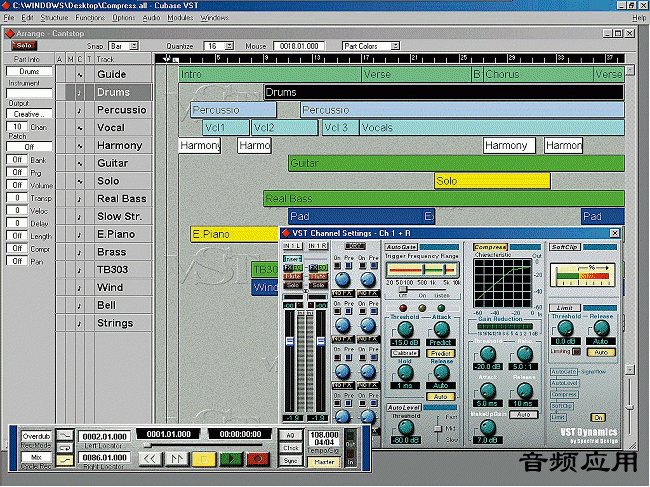Screen dimensions: 650x487
Task: Open the IN 1 L input selector
Action: (x=293, y=246)
